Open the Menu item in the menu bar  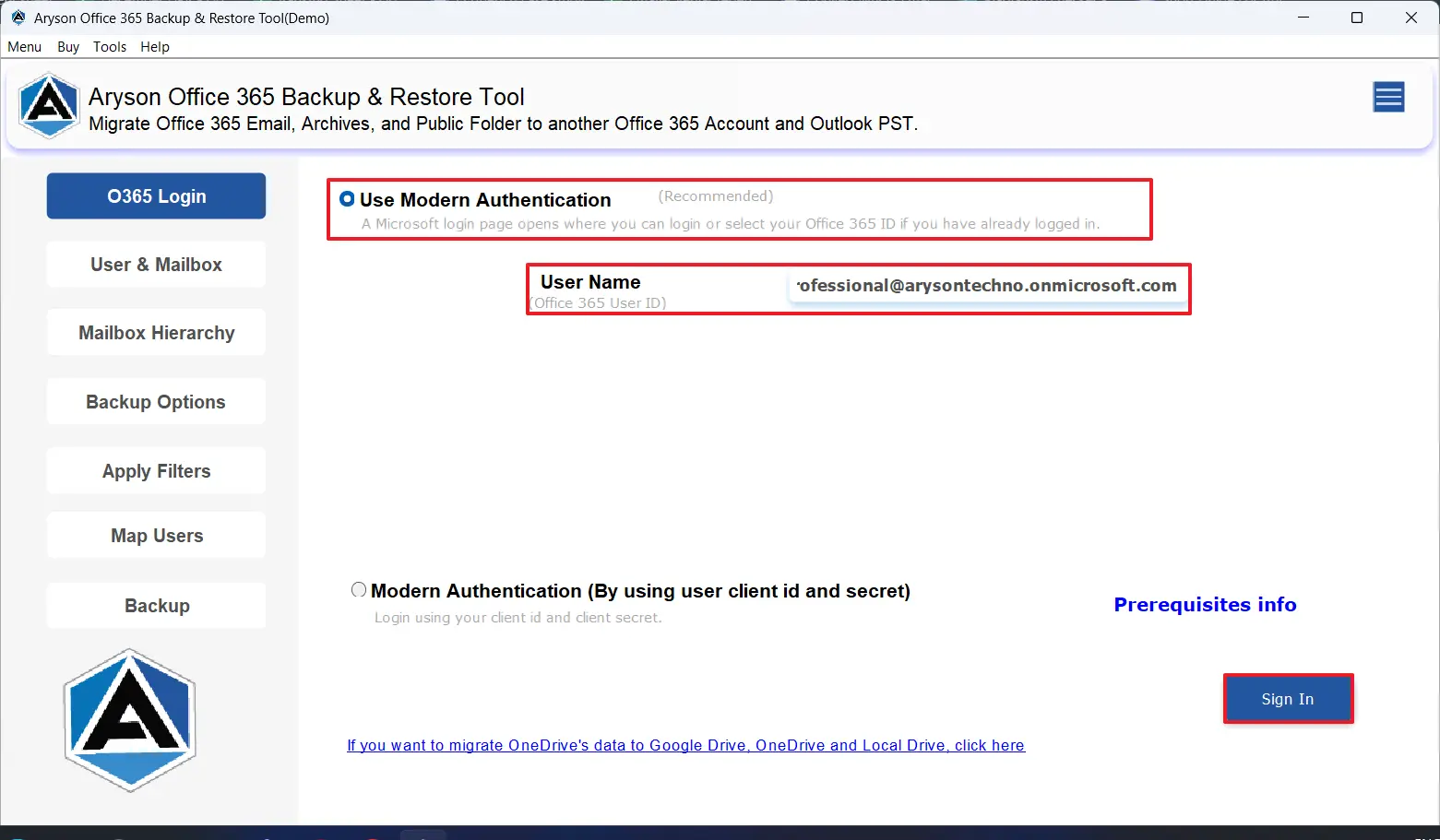click(24, 46)
